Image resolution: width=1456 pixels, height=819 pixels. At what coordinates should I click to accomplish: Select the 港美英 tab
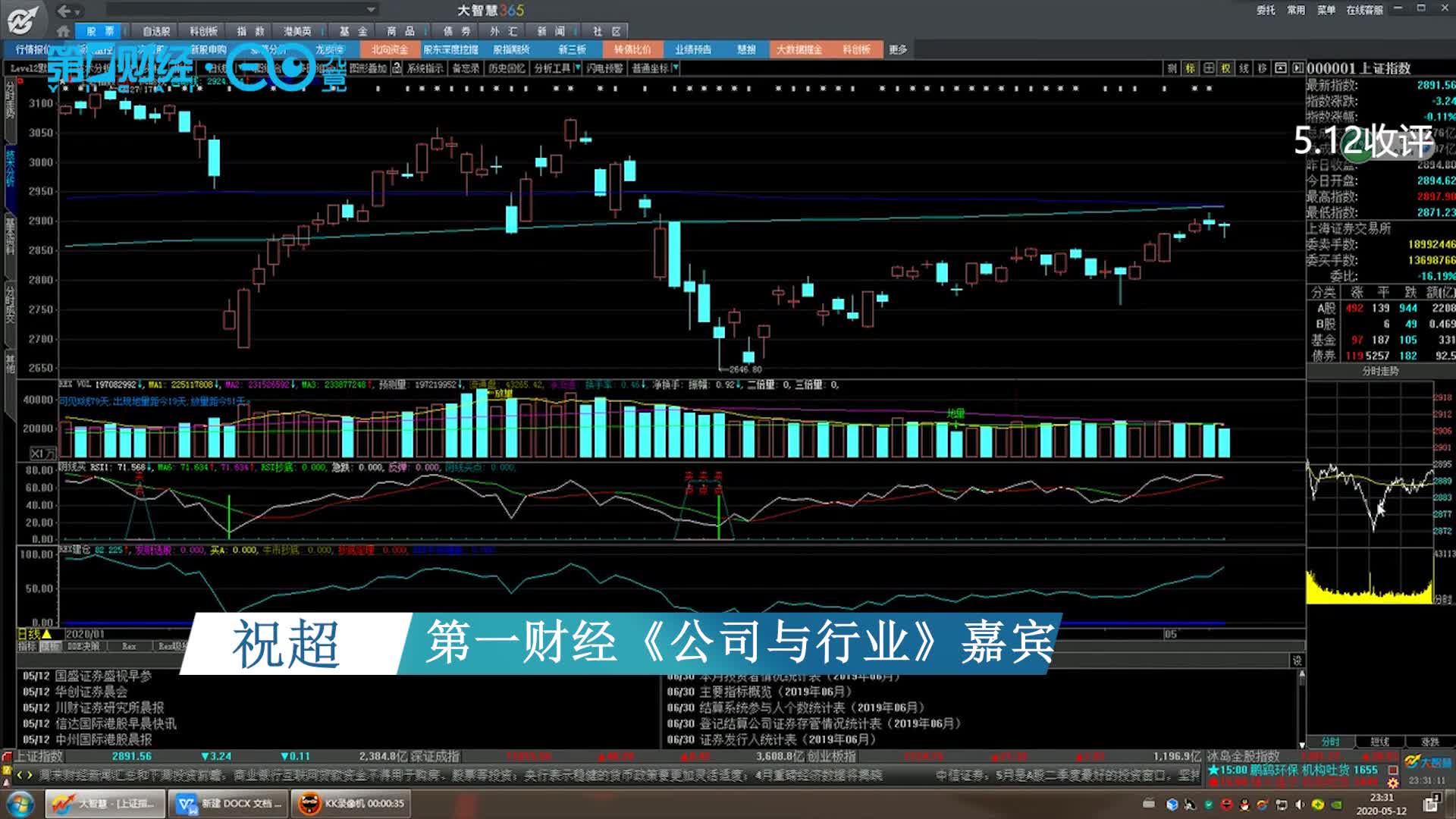click(x=297, y=31)
